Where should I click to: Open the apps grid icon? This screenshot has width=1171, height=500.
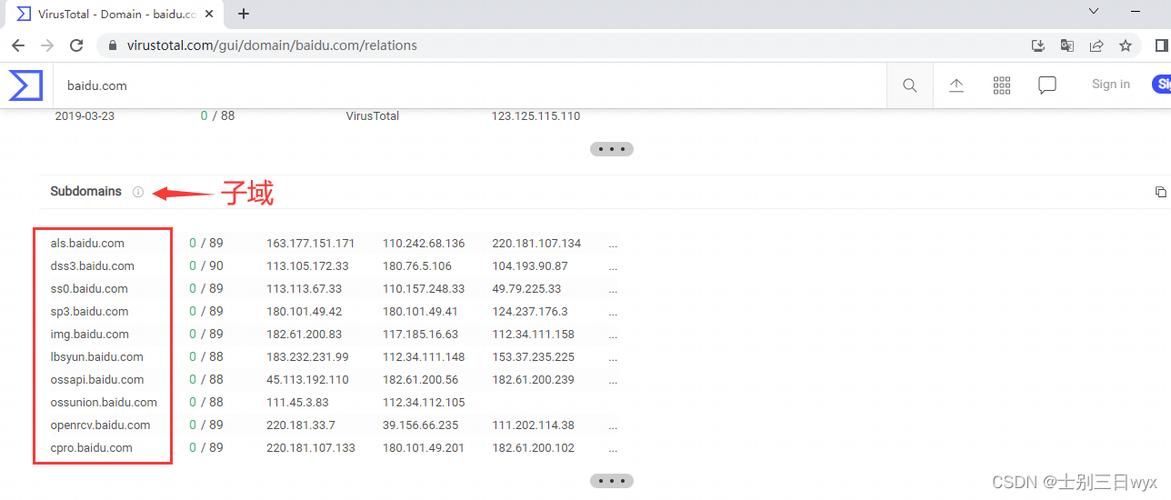pos(1001,85)
